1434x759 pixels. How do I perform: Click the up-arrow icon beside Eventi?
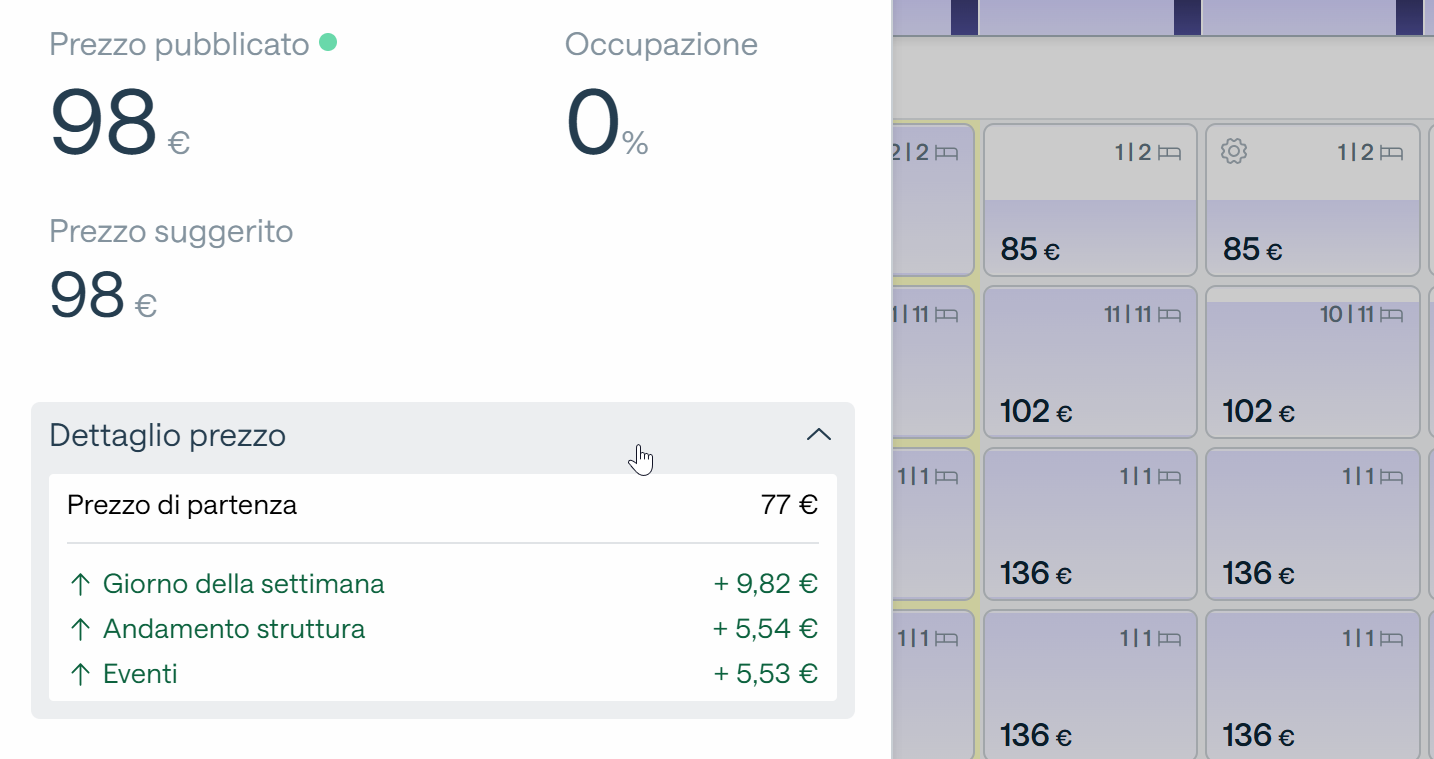tap(80, 675)
